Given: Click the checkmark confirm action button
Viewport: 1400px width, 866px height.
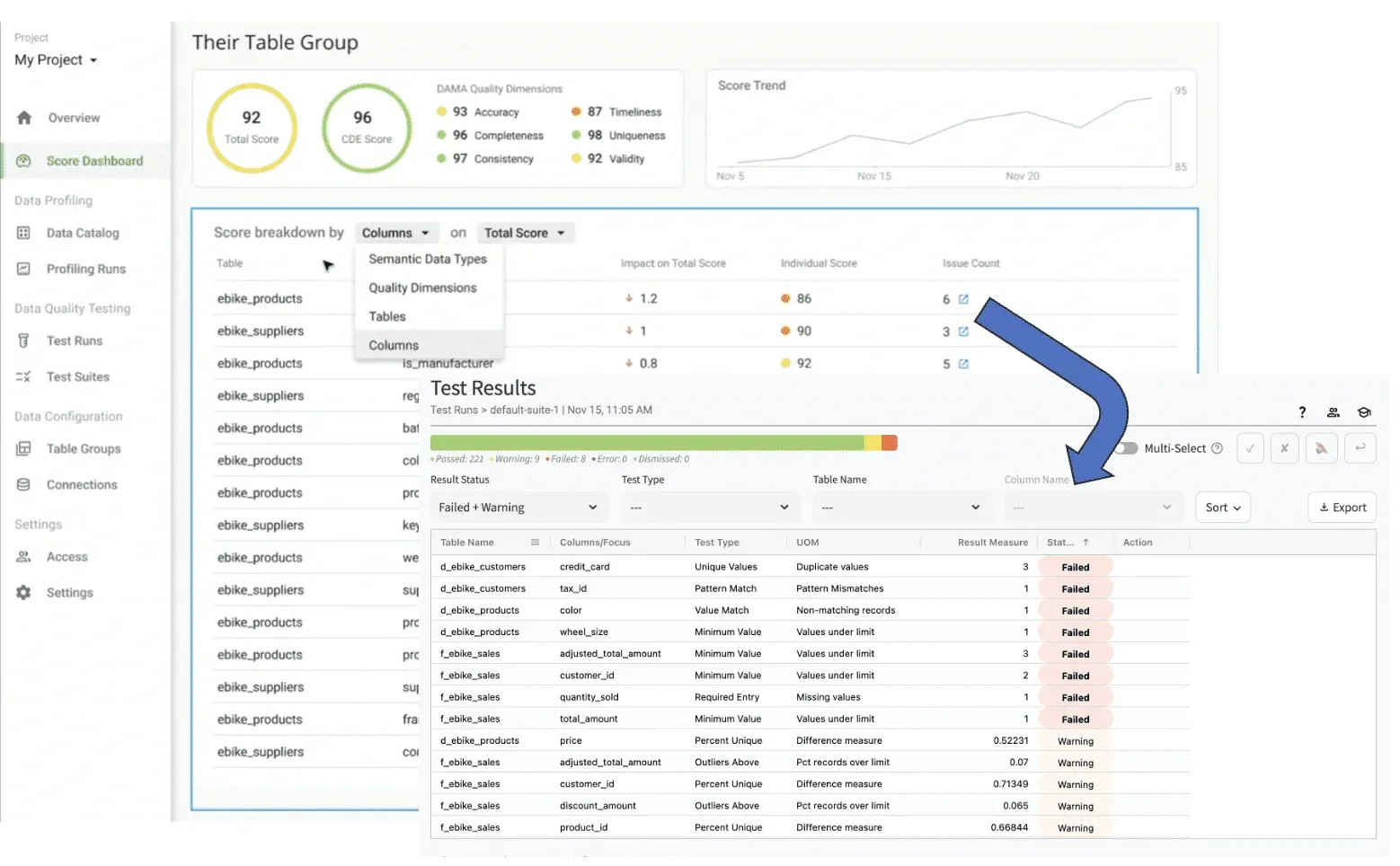Looking at the screenshot, I should [x=1250, y=448].
